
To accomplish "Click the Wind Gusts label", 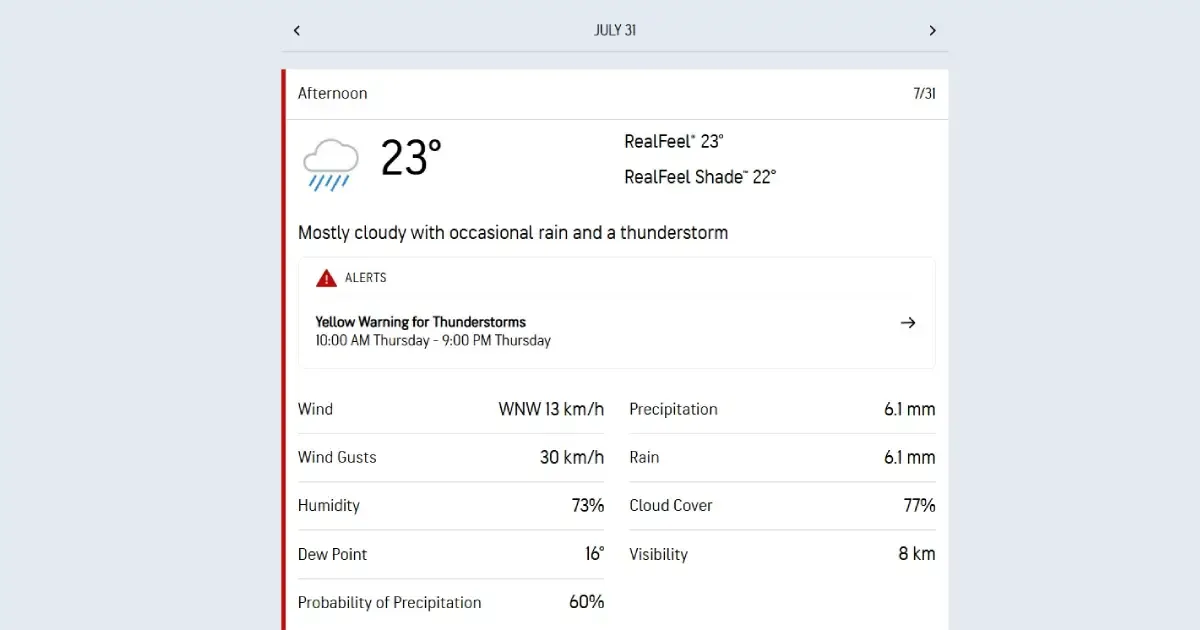I will pyautogui.click(x=337, y=457).
